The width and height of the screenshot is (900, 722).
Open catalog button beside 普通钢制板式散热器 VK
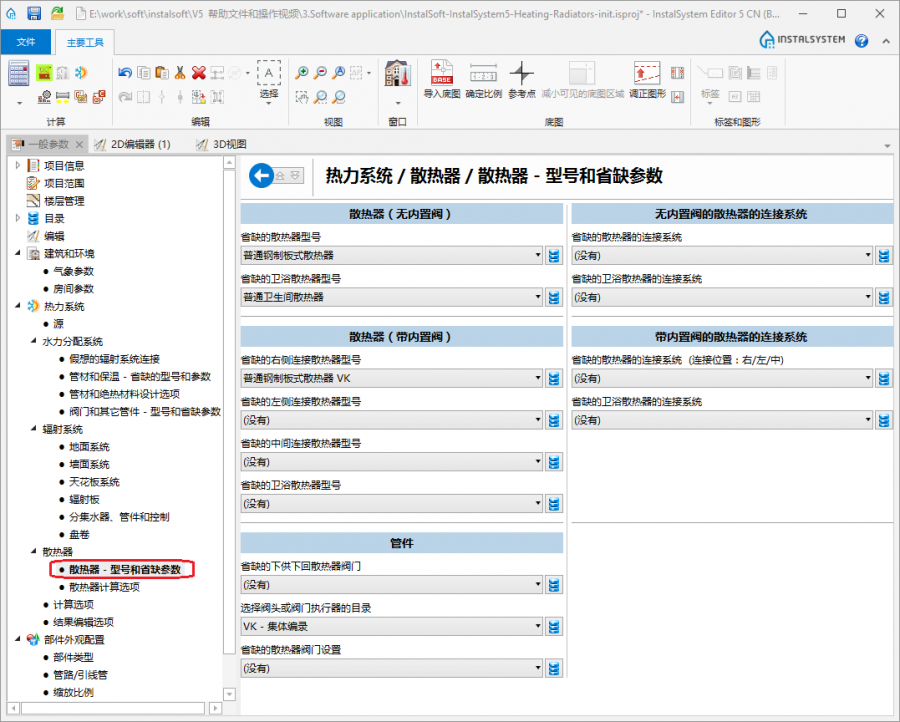(553, 379)
